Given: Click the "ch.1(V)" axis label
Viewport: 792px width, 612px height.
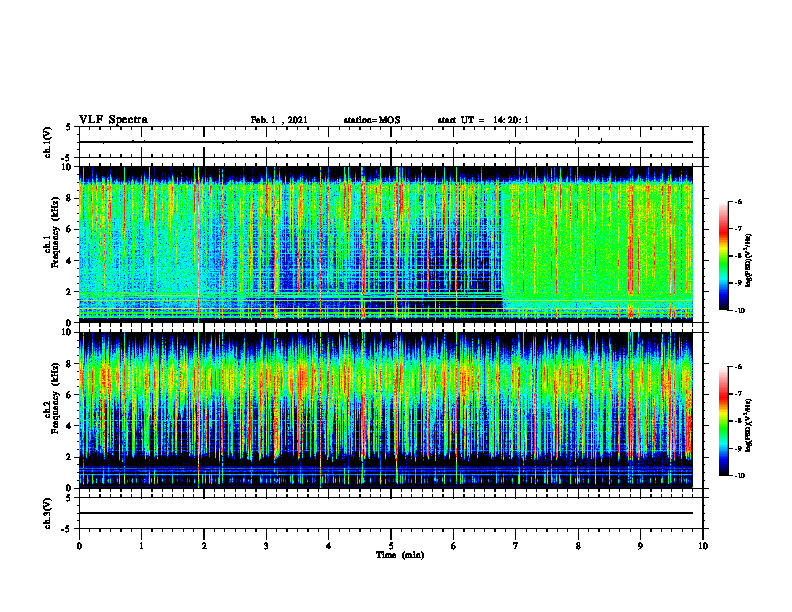Looking at the screenshot, I should click(x=47, y=142).
